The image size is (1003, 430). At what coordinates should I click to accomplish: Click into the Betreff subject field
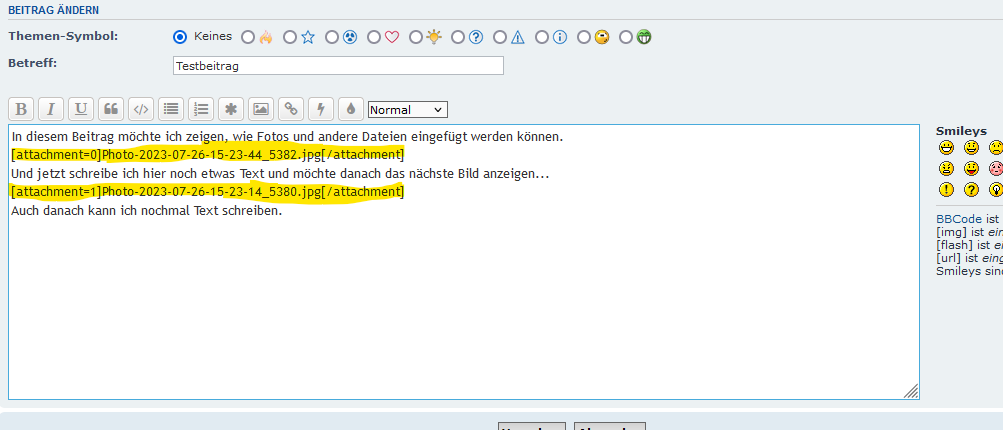coord(338,66)
